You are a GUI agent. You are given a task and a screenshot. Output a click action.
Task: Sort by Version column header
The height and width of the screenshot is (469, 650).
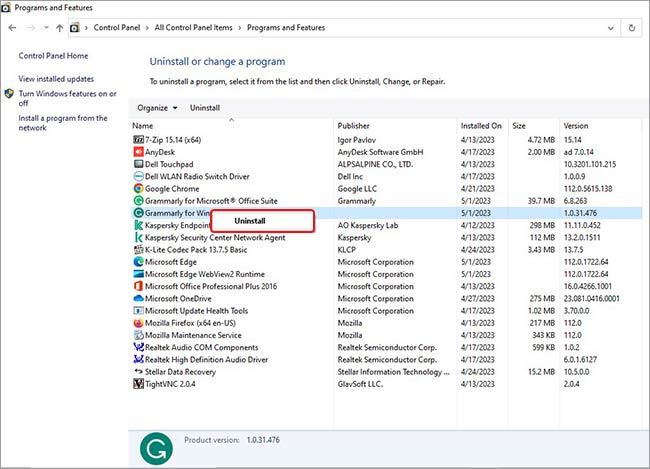pyautogui.click(x=576, y=126)
